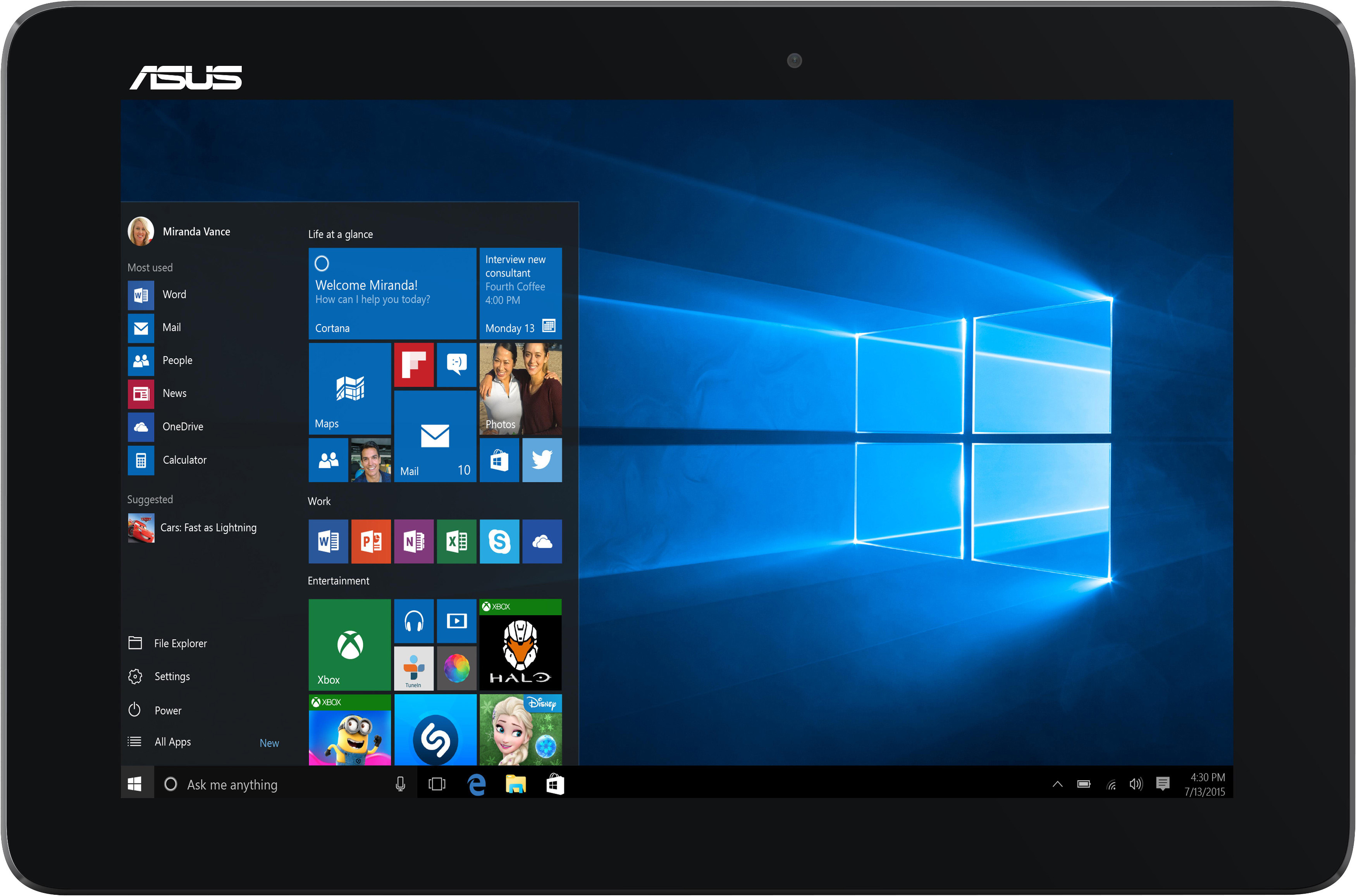Open the Maps tile
The width and height of the screenshot is (1356, 896).
coord(350,389)
